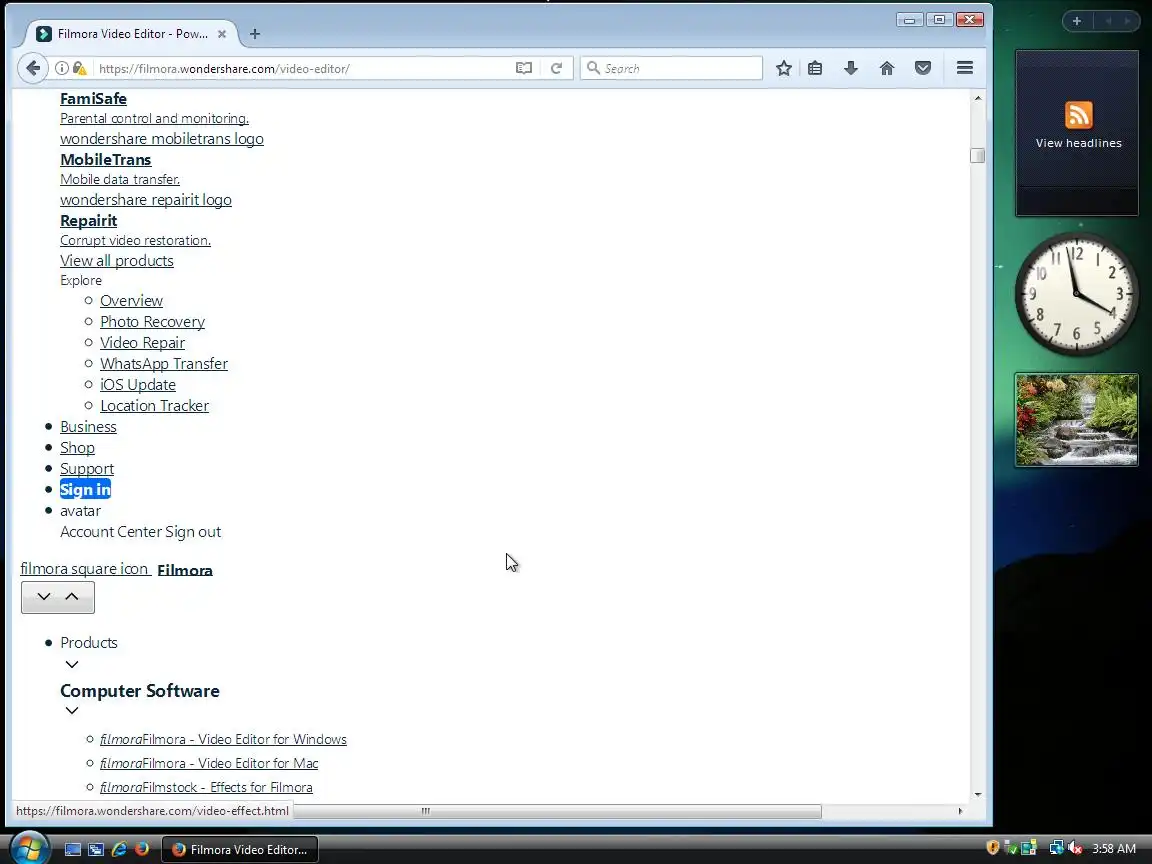The width and height of the screenshot is (1152, 864).
Task: Open the MobileTrans product link
Action: [106, 159]
